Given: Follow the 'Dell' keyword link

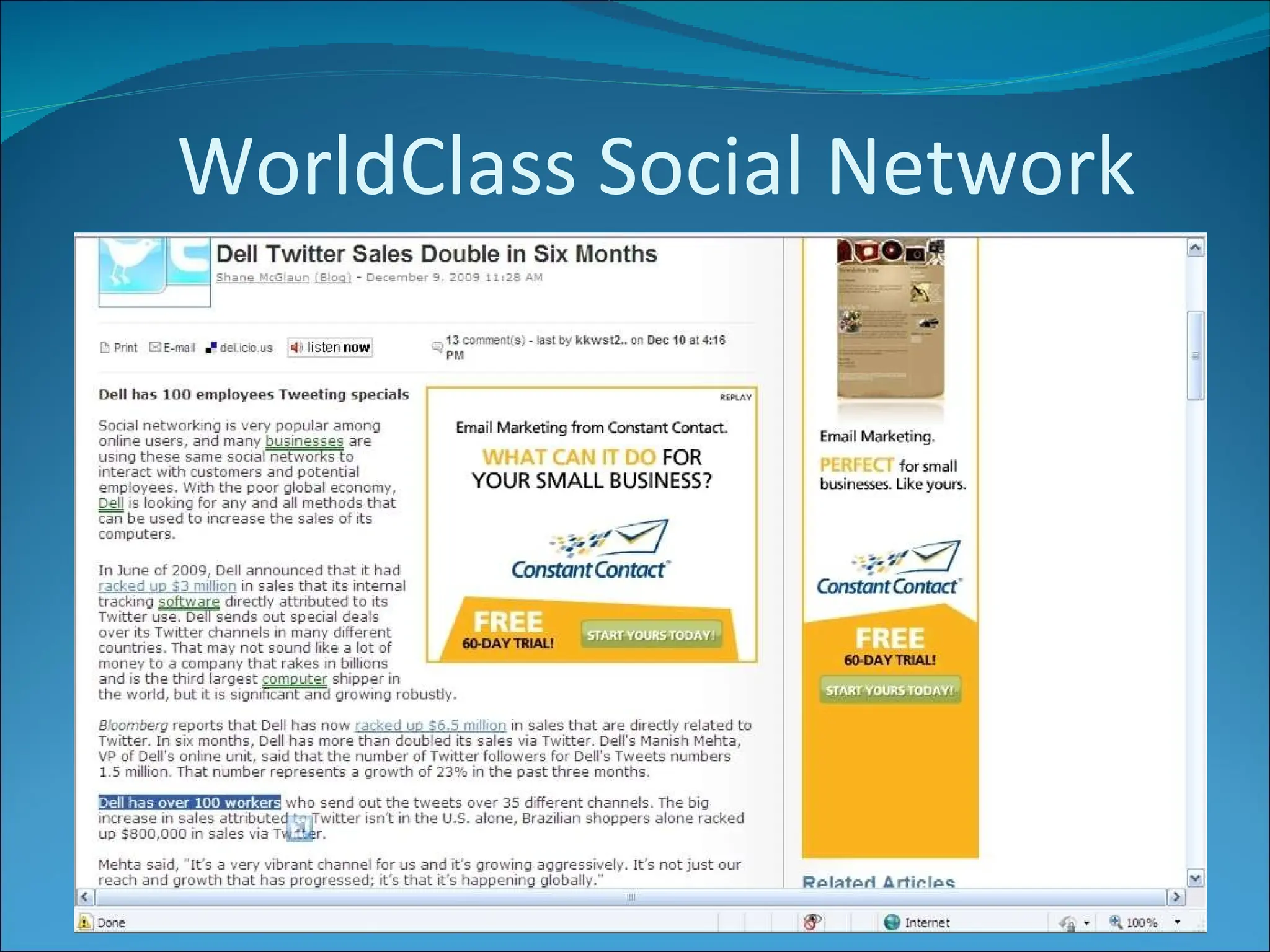Looking at the screenshot, I should point(111,503).
